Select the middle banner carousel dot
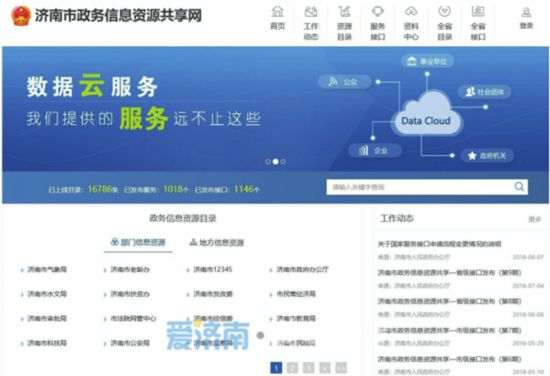This screenshot has width=550, height=376. click(x=276, y=162)
